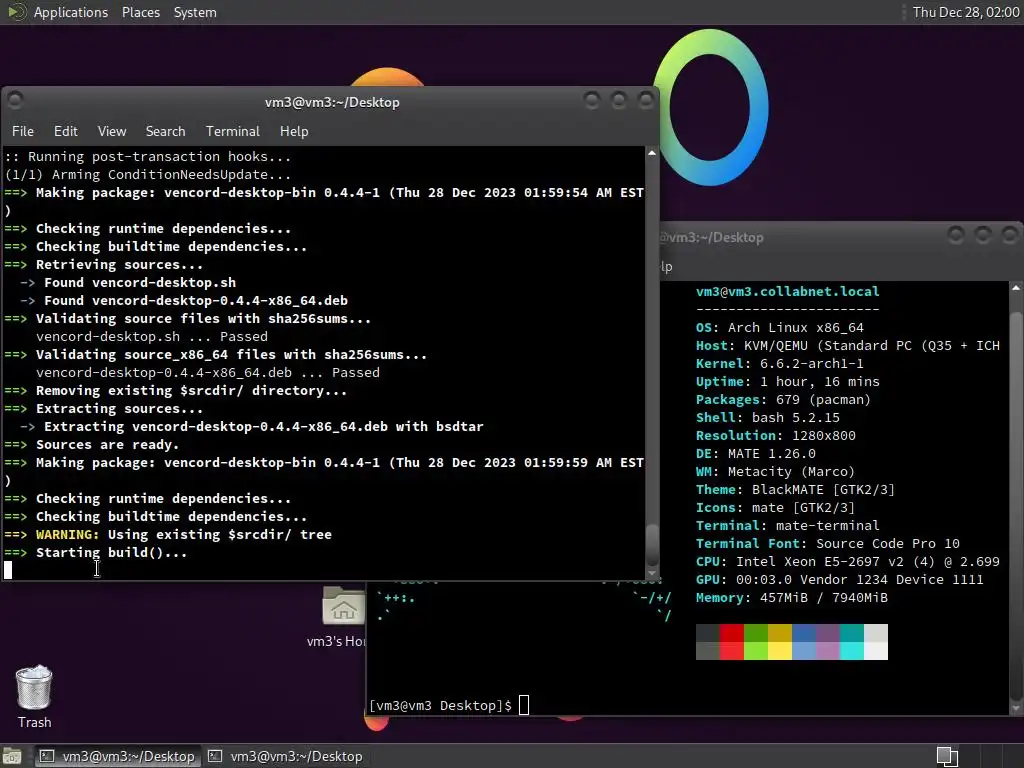
Task: Open the Applications menu in top panel
Action: [71, 12]
